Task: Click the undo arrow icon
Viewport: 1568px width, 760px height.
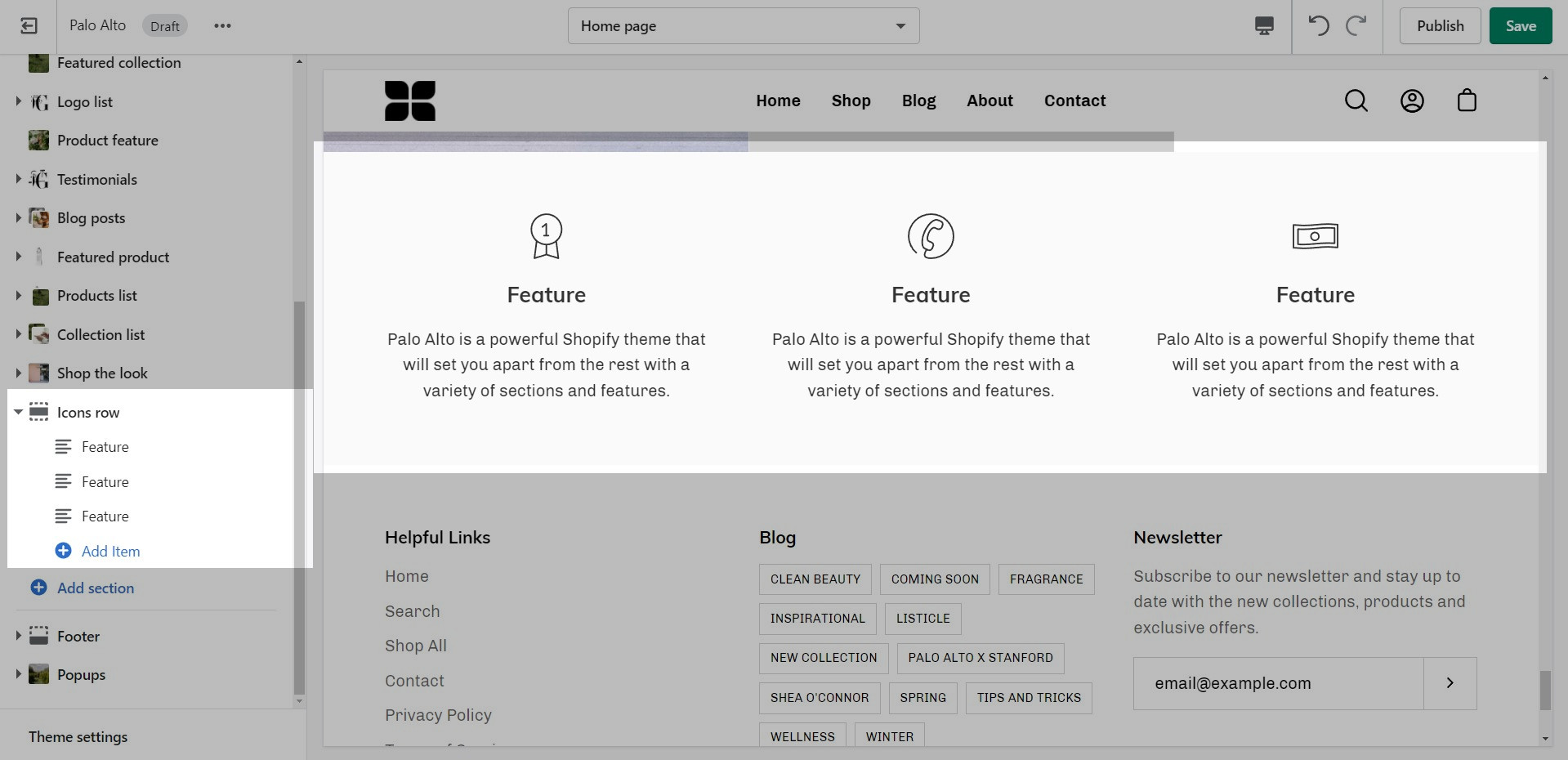Action: [x=1318, y=26]
